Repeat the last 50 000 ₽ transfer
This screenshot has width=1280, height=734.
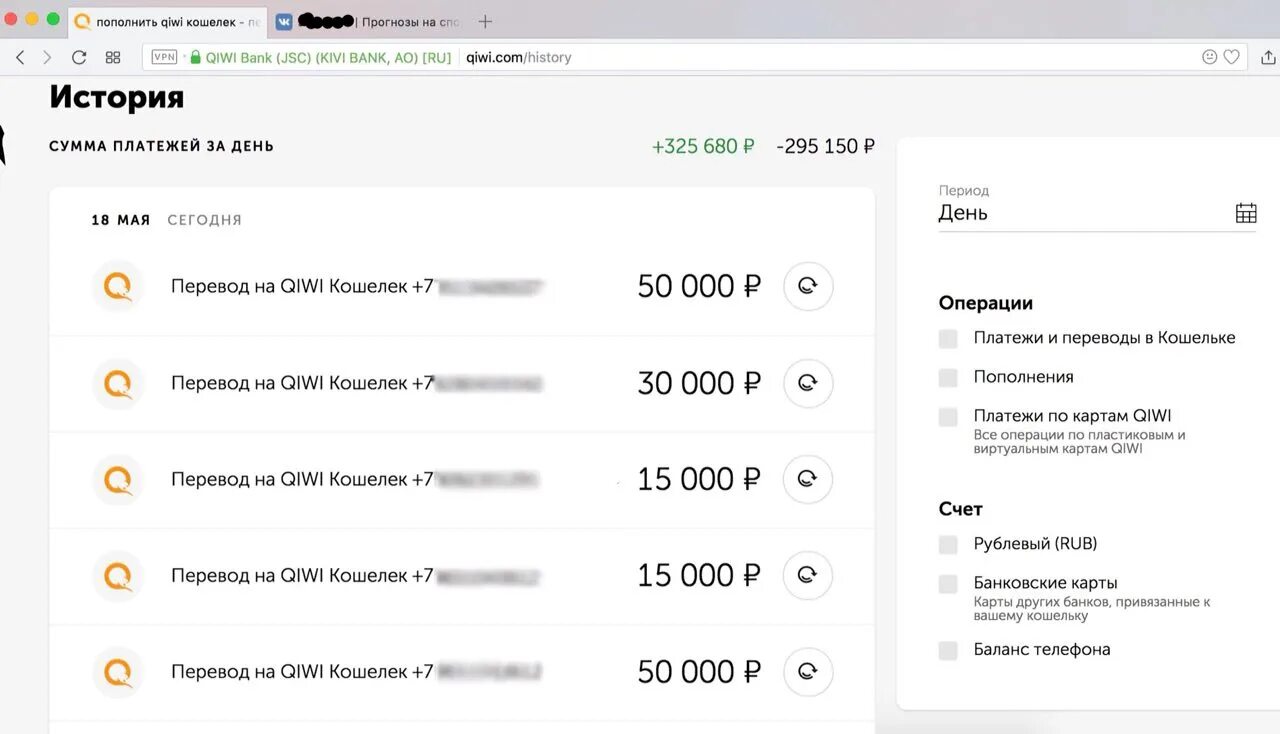[808, 672]
